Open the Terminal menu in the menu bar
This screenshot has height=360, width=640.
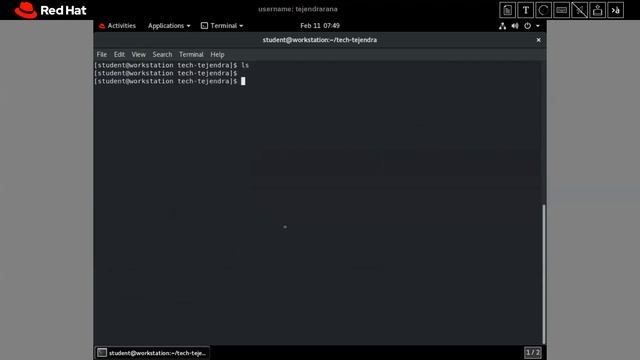coord(191,54)
